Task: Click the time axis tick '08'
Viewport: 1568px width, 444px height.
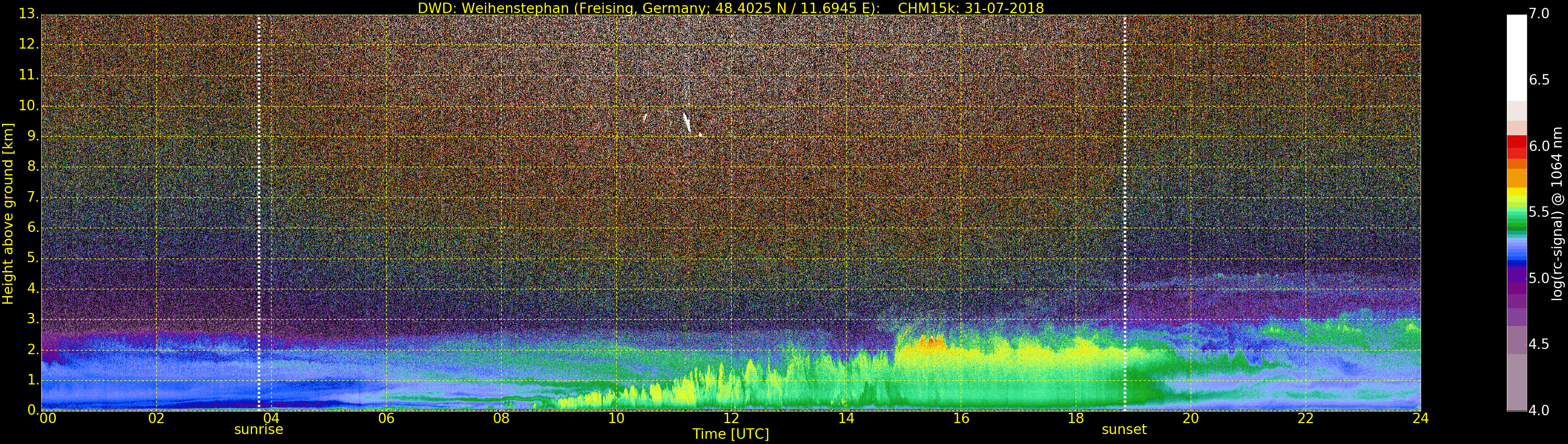Action: click(x=501, y=418)
